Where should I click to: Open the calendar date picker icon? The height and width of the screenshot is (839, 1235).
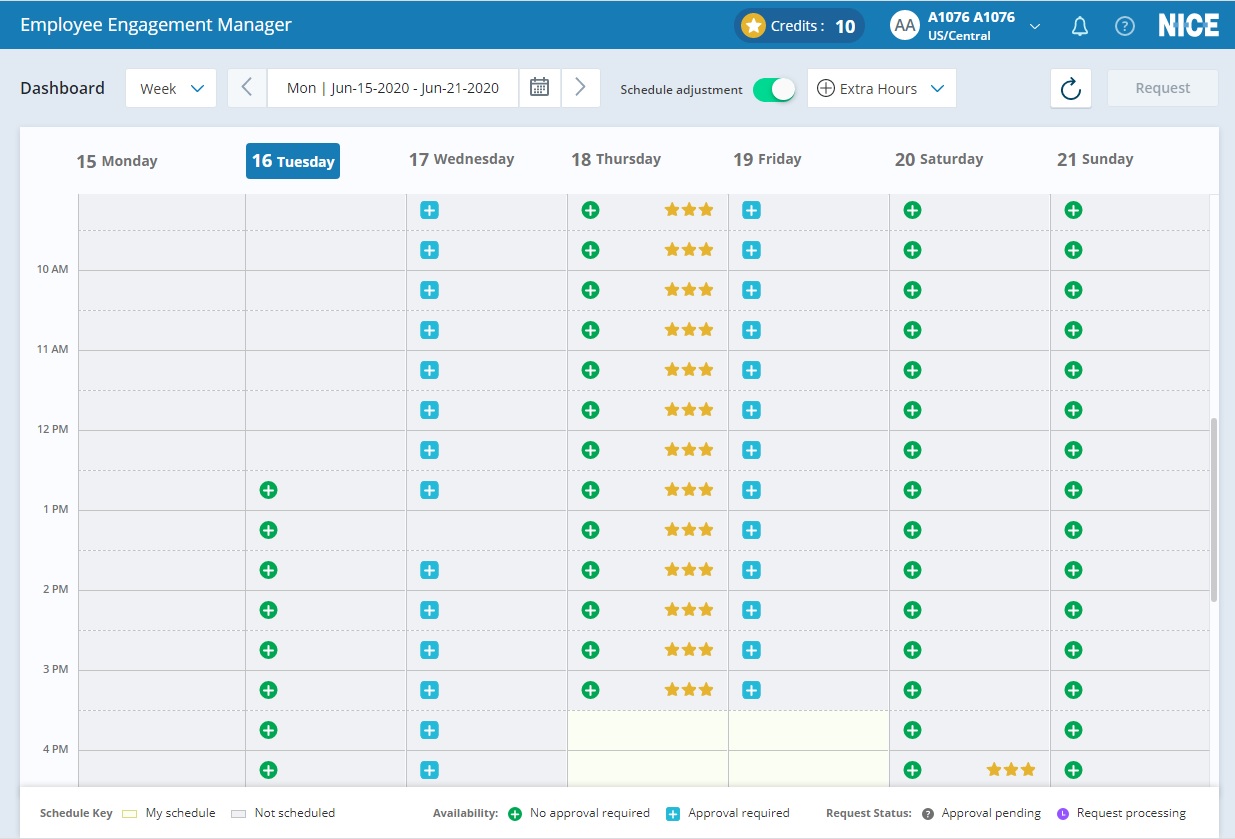pos(539,88)
